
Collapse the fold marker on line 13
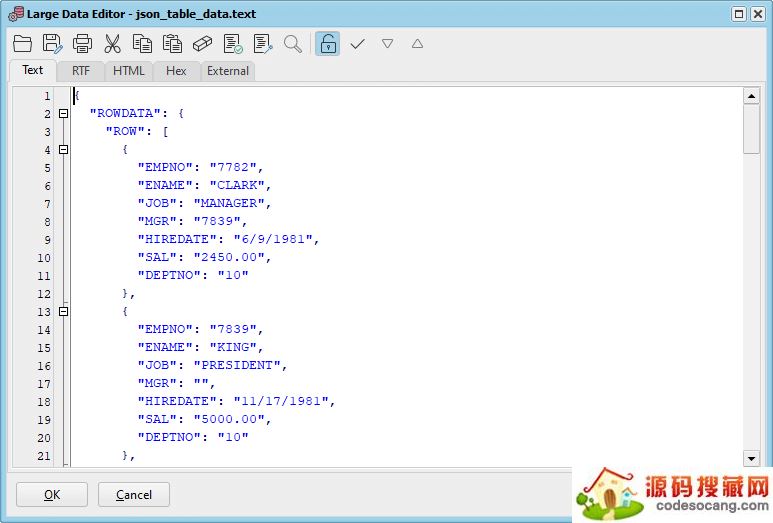[x=64, y=312]
